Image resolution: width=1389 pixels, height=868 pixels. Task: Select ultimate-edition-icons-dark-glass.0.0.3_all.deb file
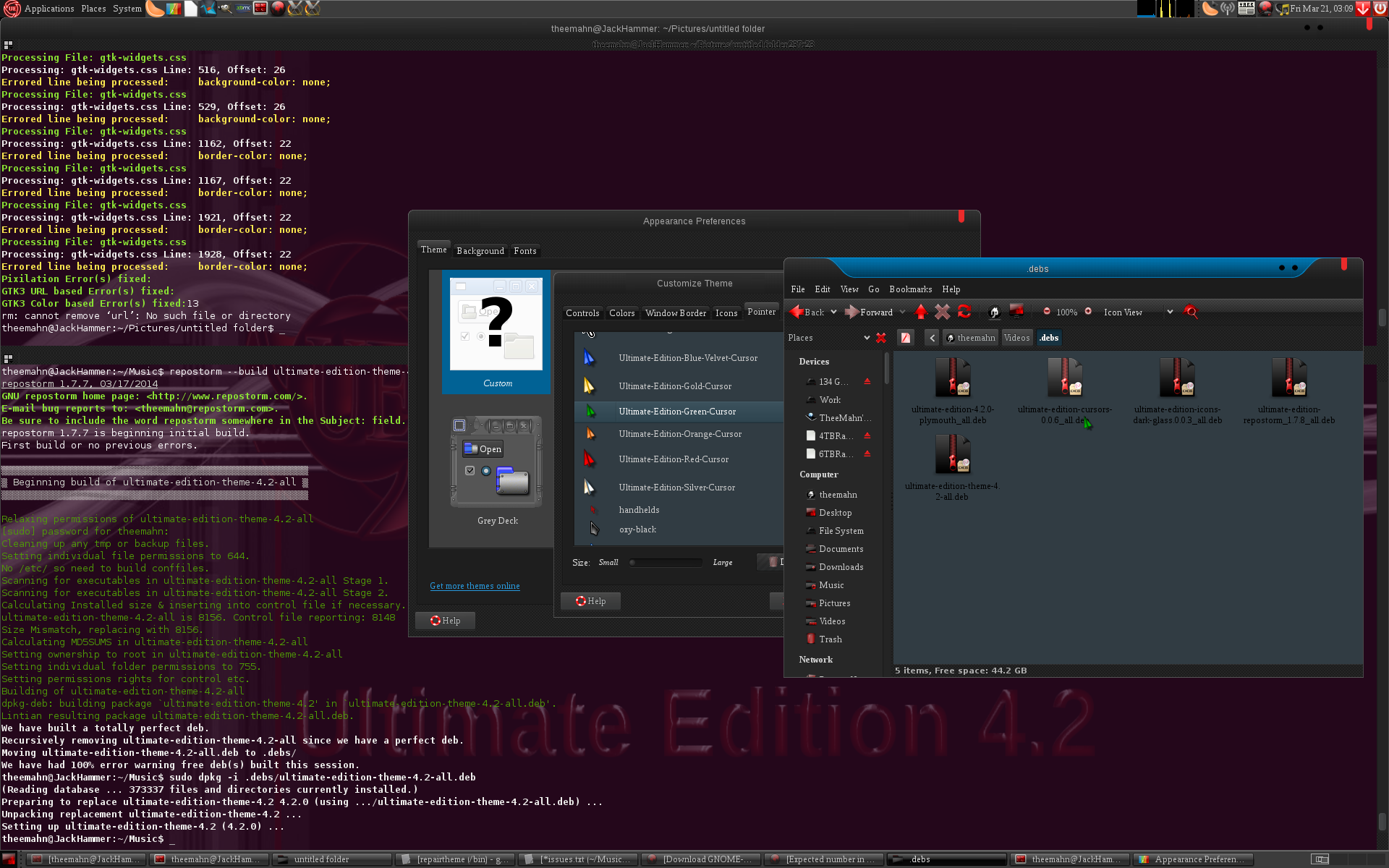1177,391
